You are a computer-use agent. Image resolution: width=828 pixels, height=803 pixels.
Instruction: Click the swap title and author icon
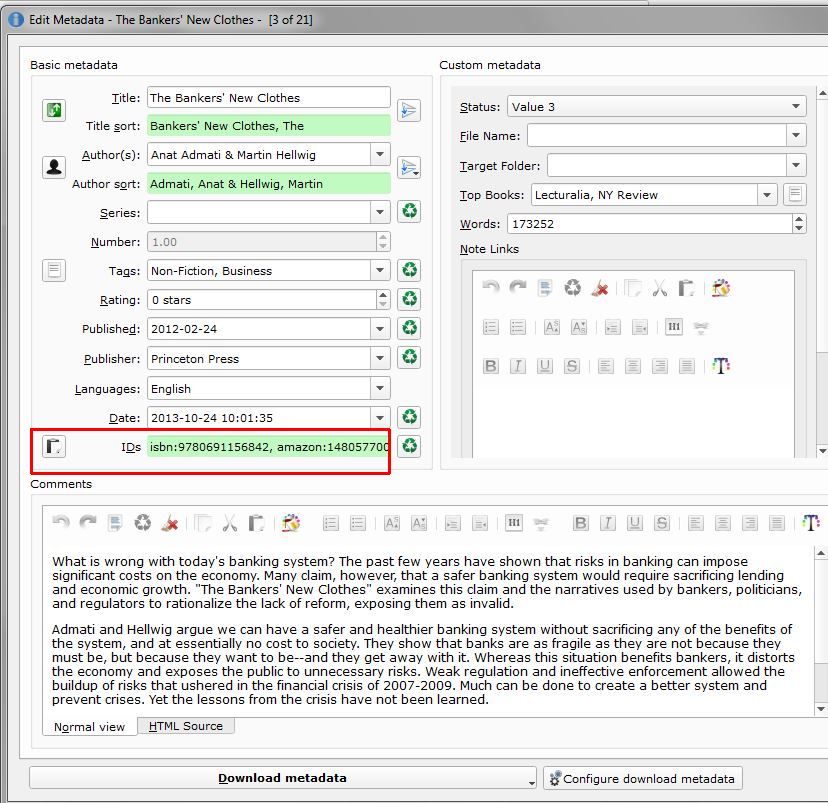54,110
